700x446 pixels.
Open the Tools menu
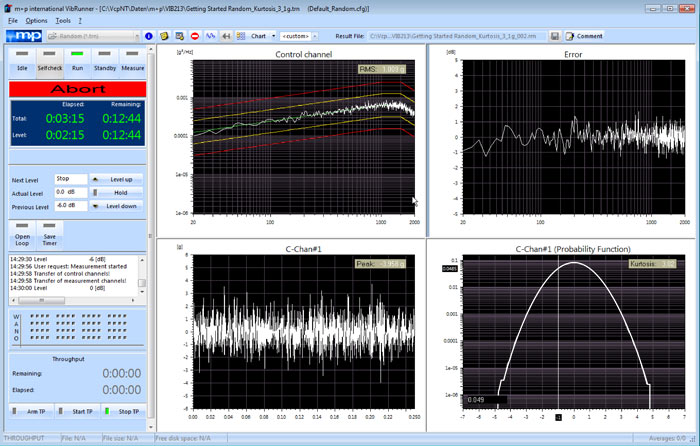coord(64,20)
